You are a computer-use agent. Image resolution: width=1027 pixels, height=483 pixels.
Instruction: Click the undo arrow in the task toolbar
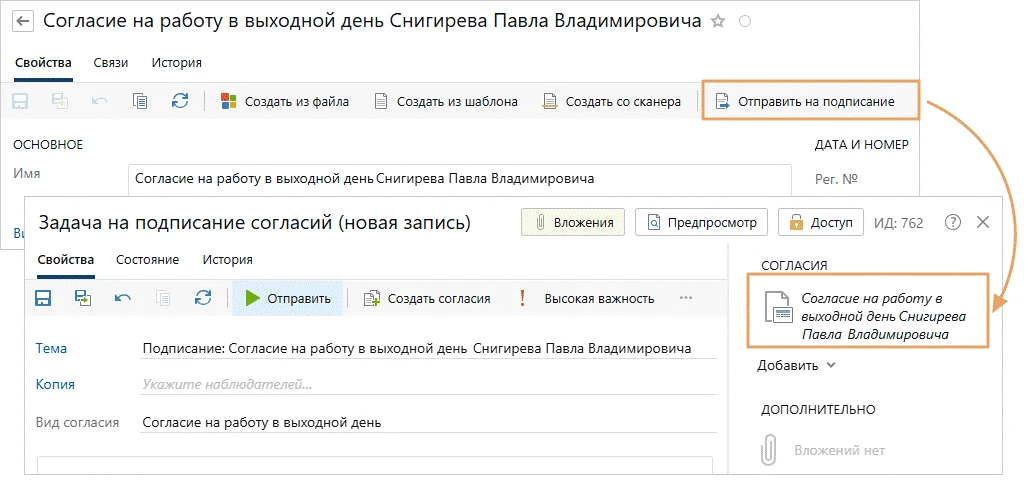coord(123,298)
